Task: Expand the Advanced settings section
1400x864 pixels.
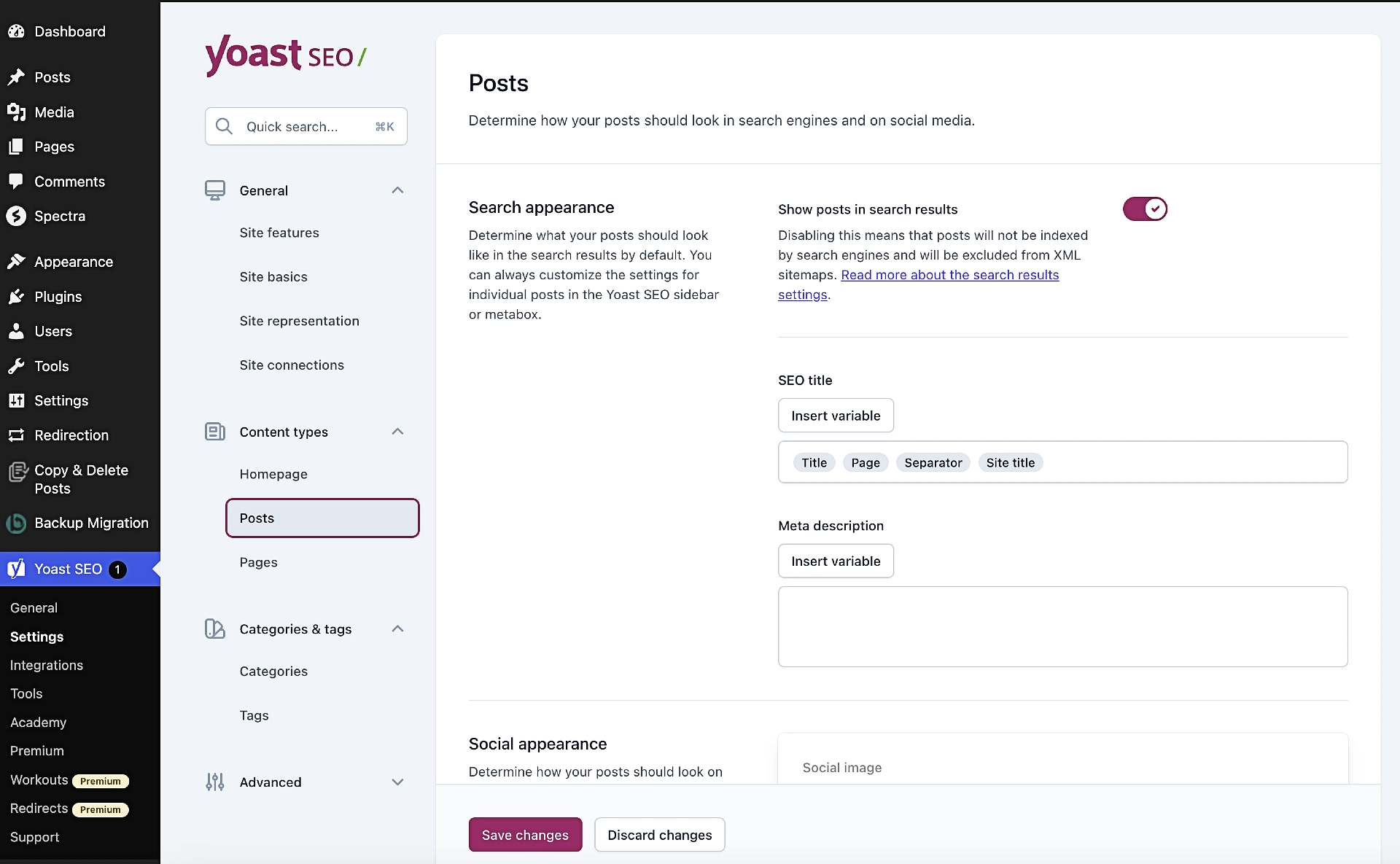Action: click(397, 782)
